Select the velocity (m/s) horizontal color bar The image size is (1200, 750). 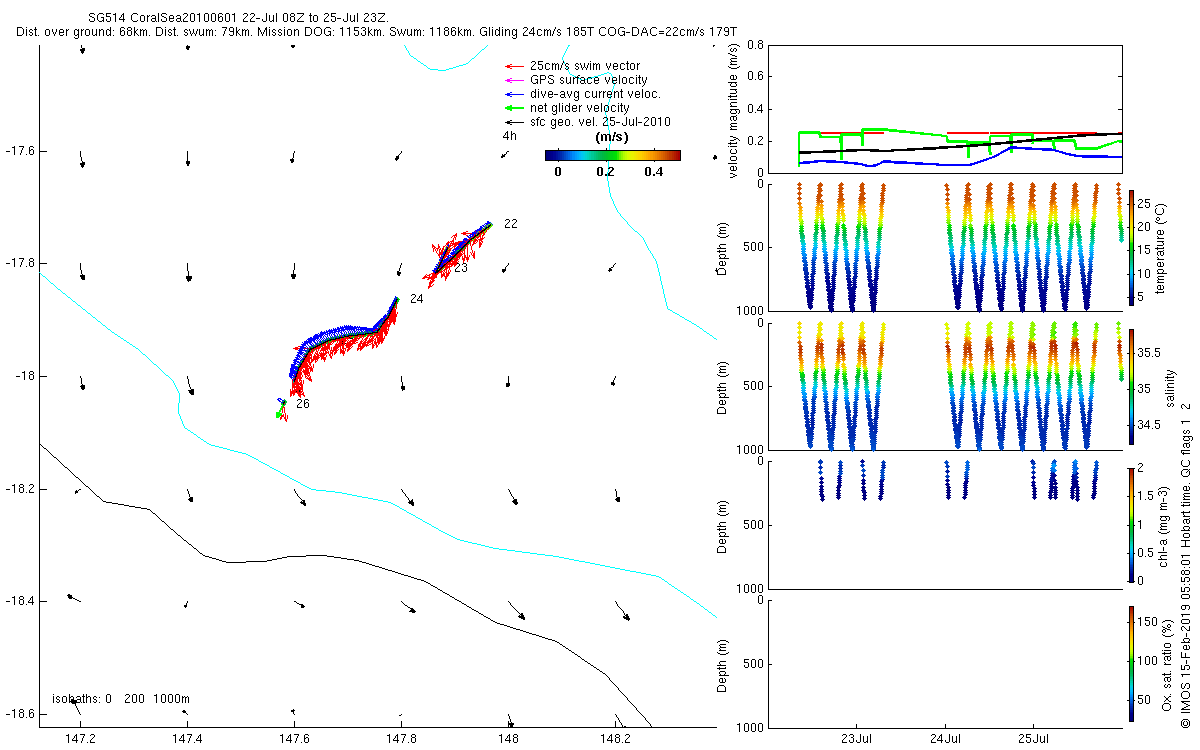612,155
